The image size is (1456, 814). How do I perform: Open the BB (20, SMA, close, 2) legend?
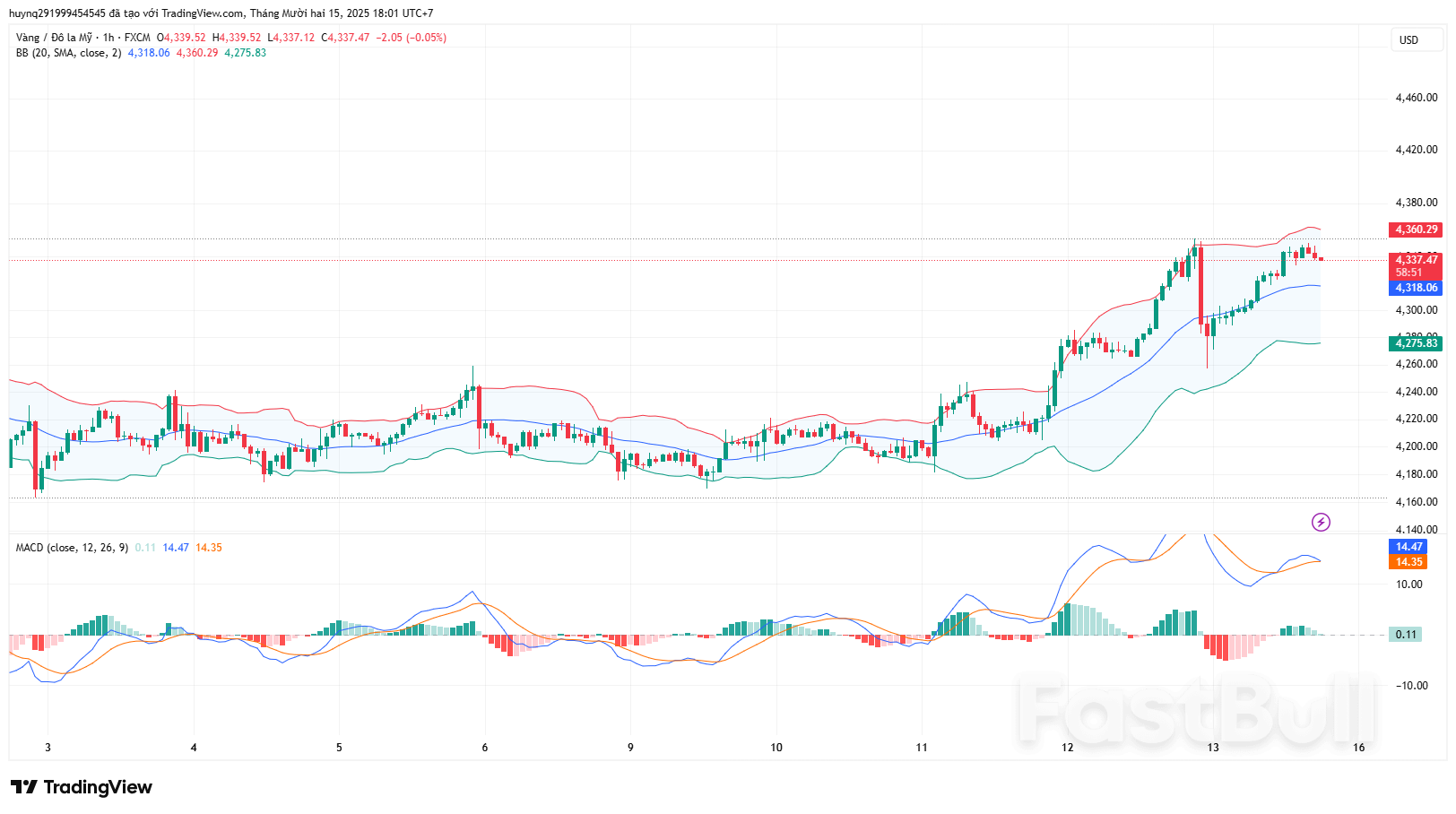click(68, 53)
